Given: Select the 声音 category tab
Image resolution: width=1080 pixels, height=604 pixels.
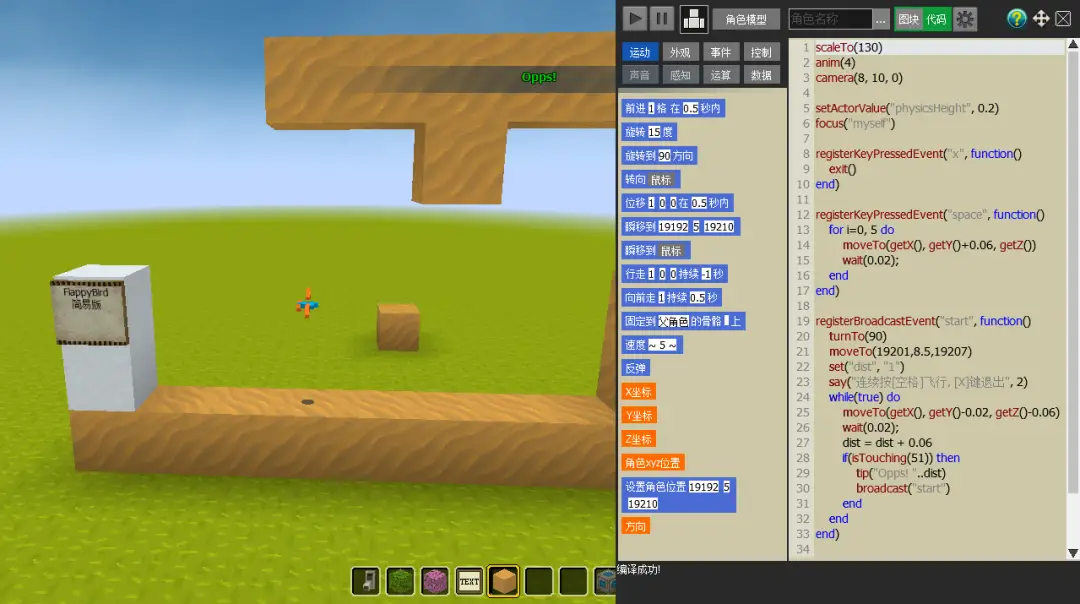Looking at the screenshot, I should tap(639, 75).
